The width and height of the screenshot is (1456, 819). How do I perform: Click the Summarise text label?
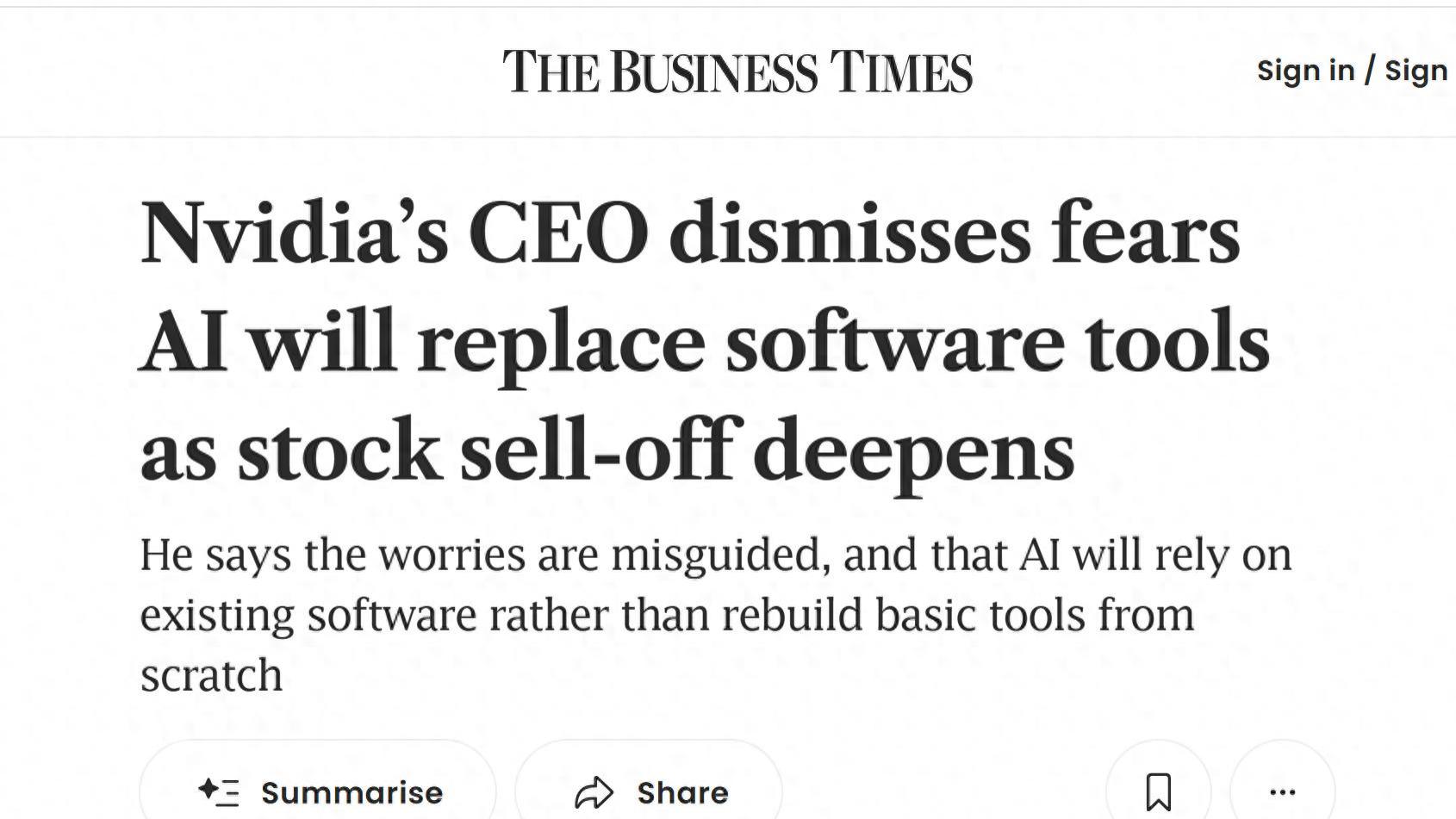(352, 792)
